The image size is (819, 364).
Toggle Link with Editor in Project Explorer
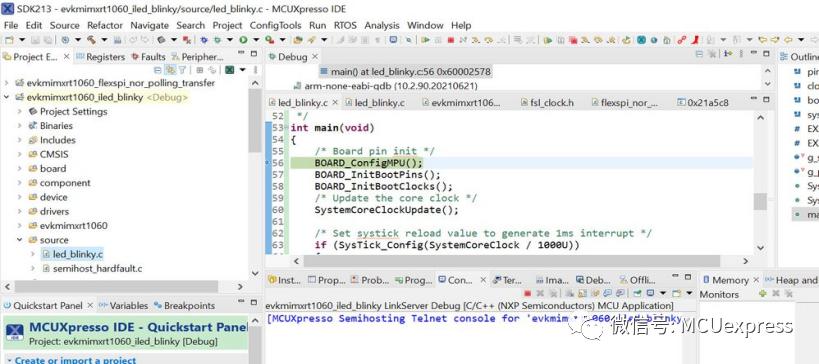tap(170, 70)
